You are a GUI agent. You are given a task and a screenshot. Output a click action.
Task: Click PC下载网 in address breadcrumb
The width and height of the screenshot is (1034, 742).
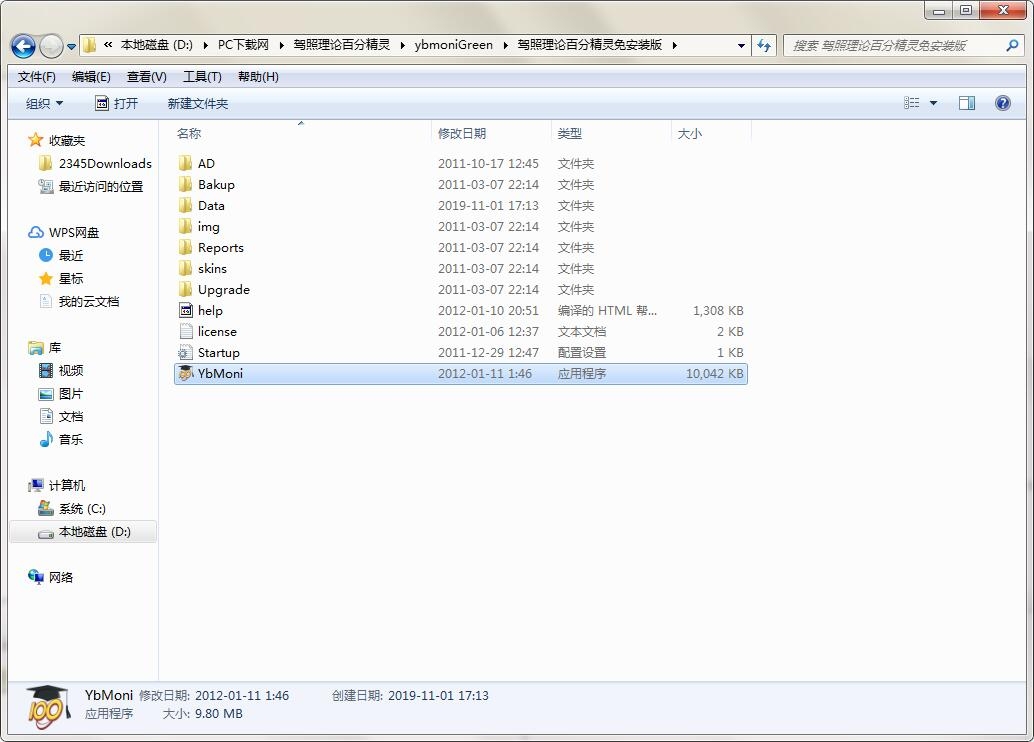(x=243, y=45)
